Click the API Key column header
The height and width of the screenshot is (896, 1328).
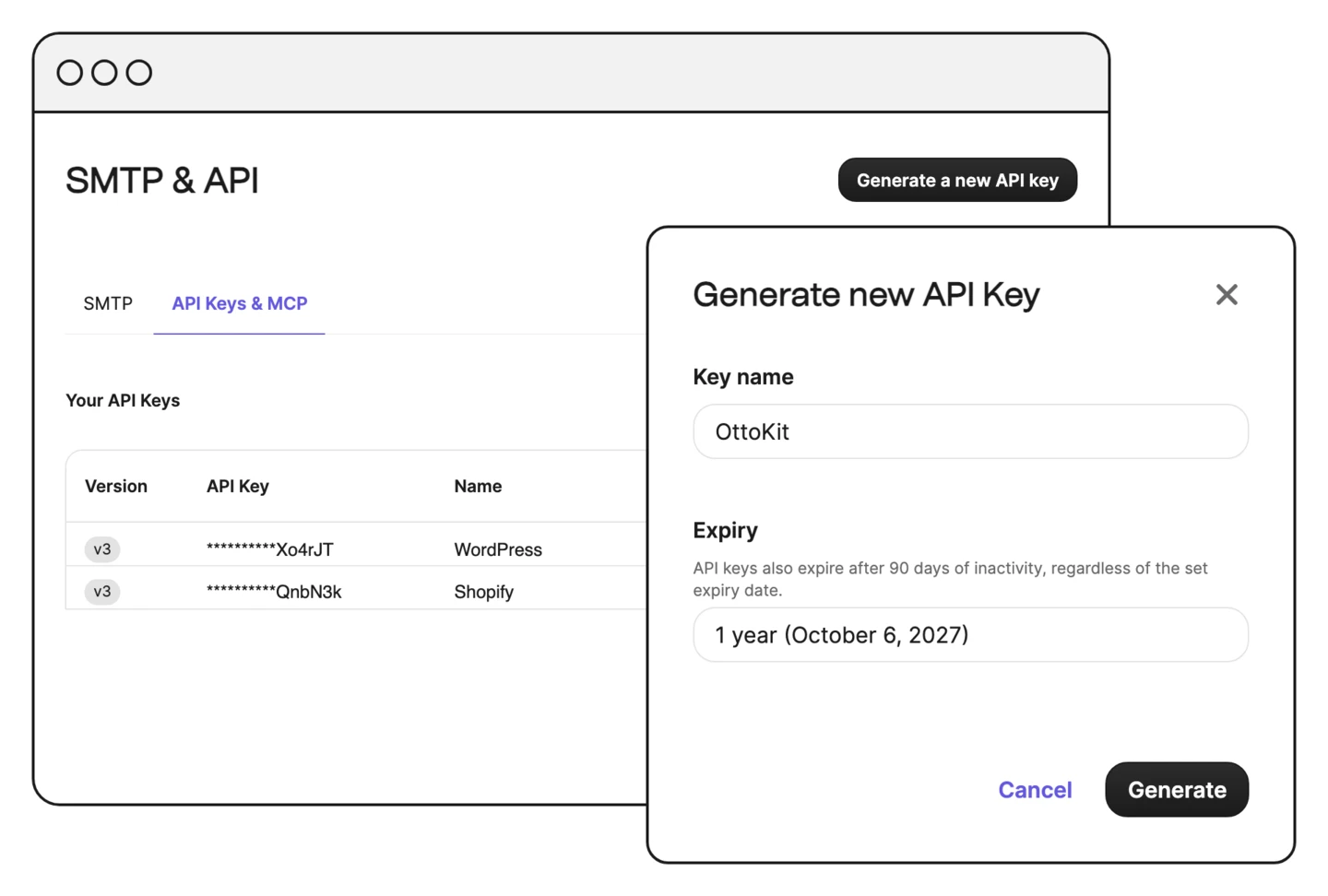238,486
